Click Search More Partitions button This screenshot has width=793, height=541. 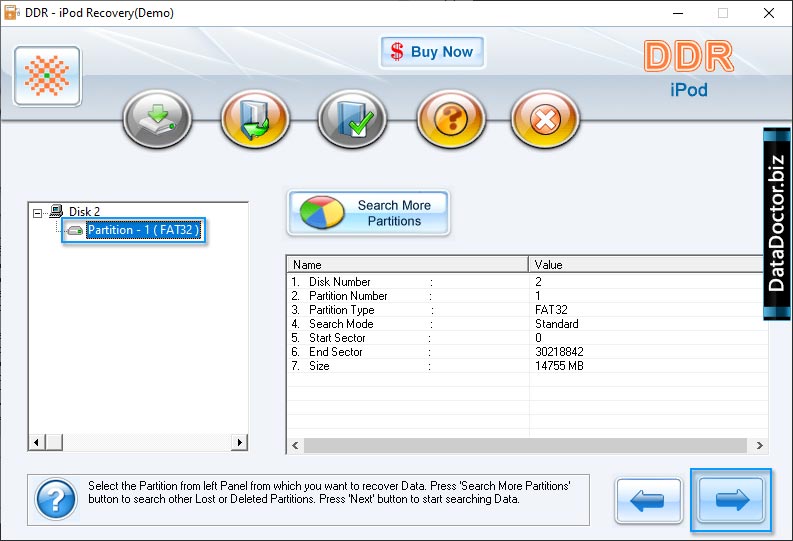[x=369, y=213]
